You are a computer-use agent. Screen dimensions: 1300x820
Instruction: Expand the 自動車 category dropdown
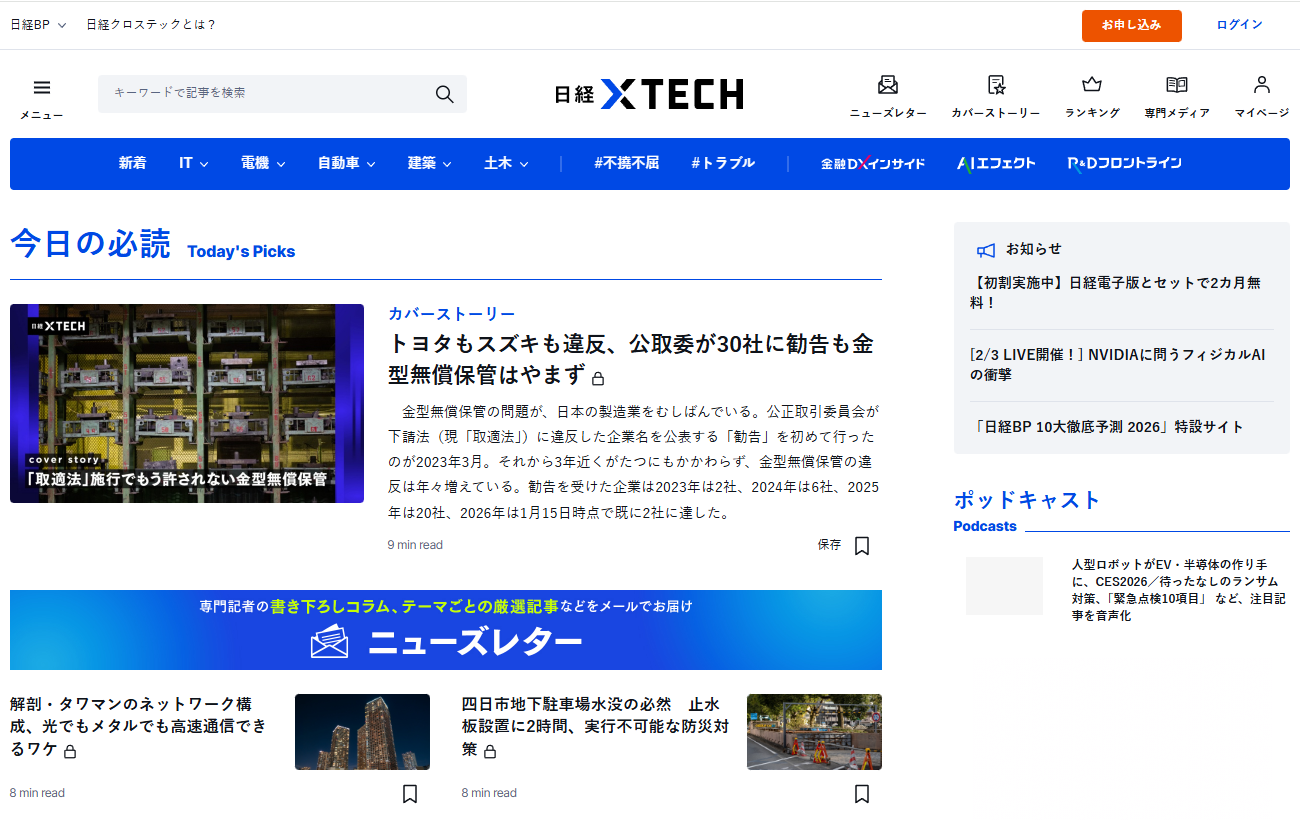click(x=346, y=163)
